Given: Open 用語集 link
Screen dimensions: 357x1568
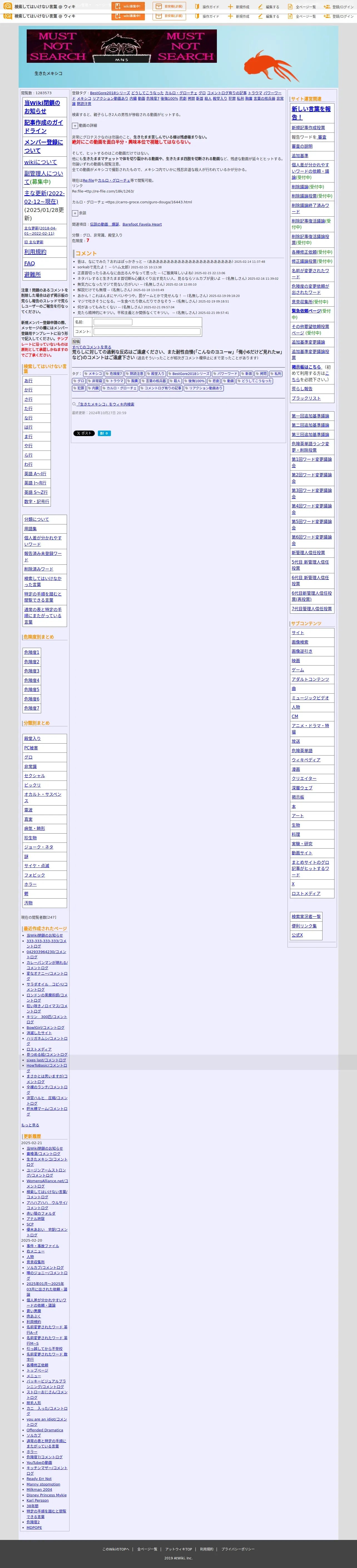Looking at the screenshot, I should pos(31,529).
